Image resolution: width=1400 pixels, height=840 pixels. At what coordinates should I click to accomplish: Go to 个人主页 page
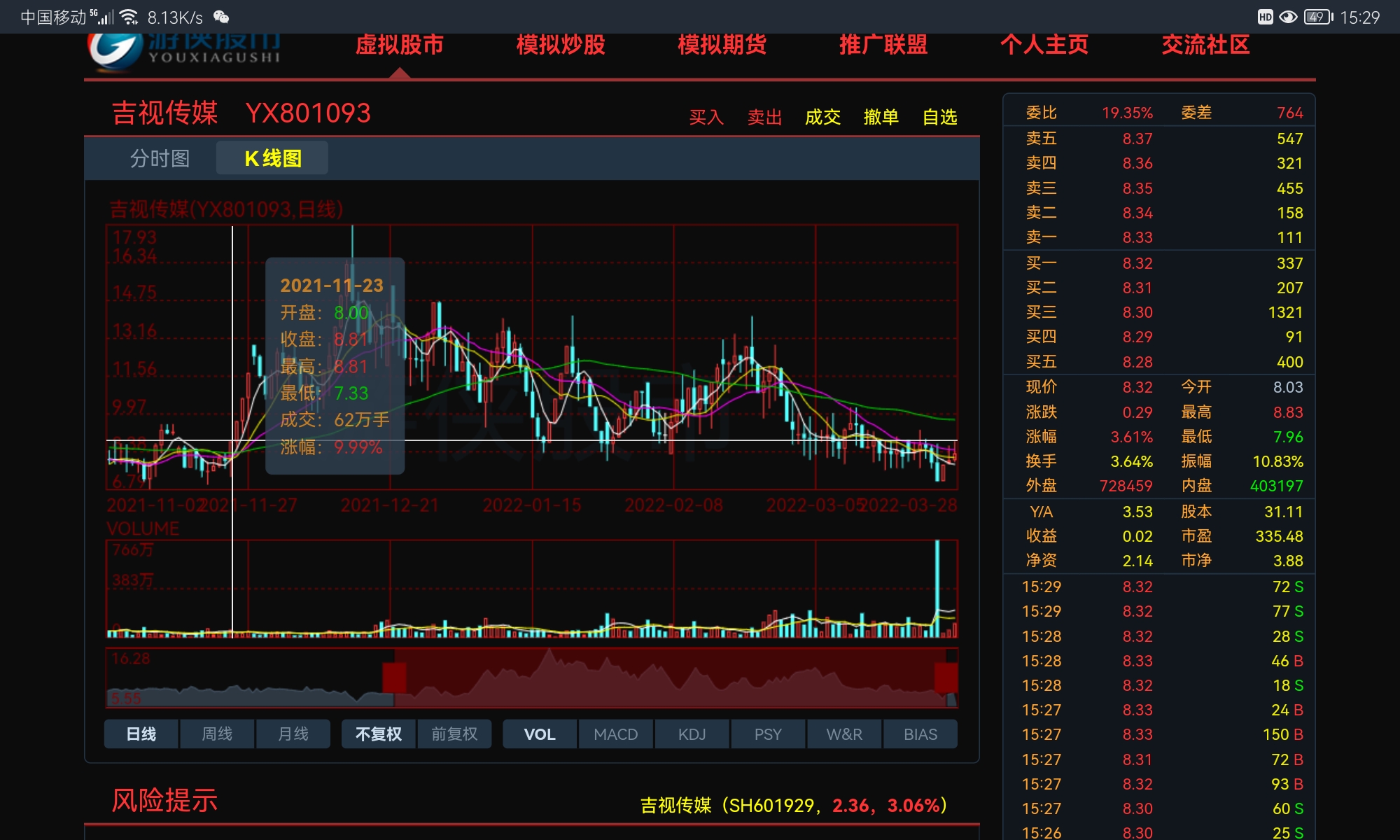pos(1044,45)
